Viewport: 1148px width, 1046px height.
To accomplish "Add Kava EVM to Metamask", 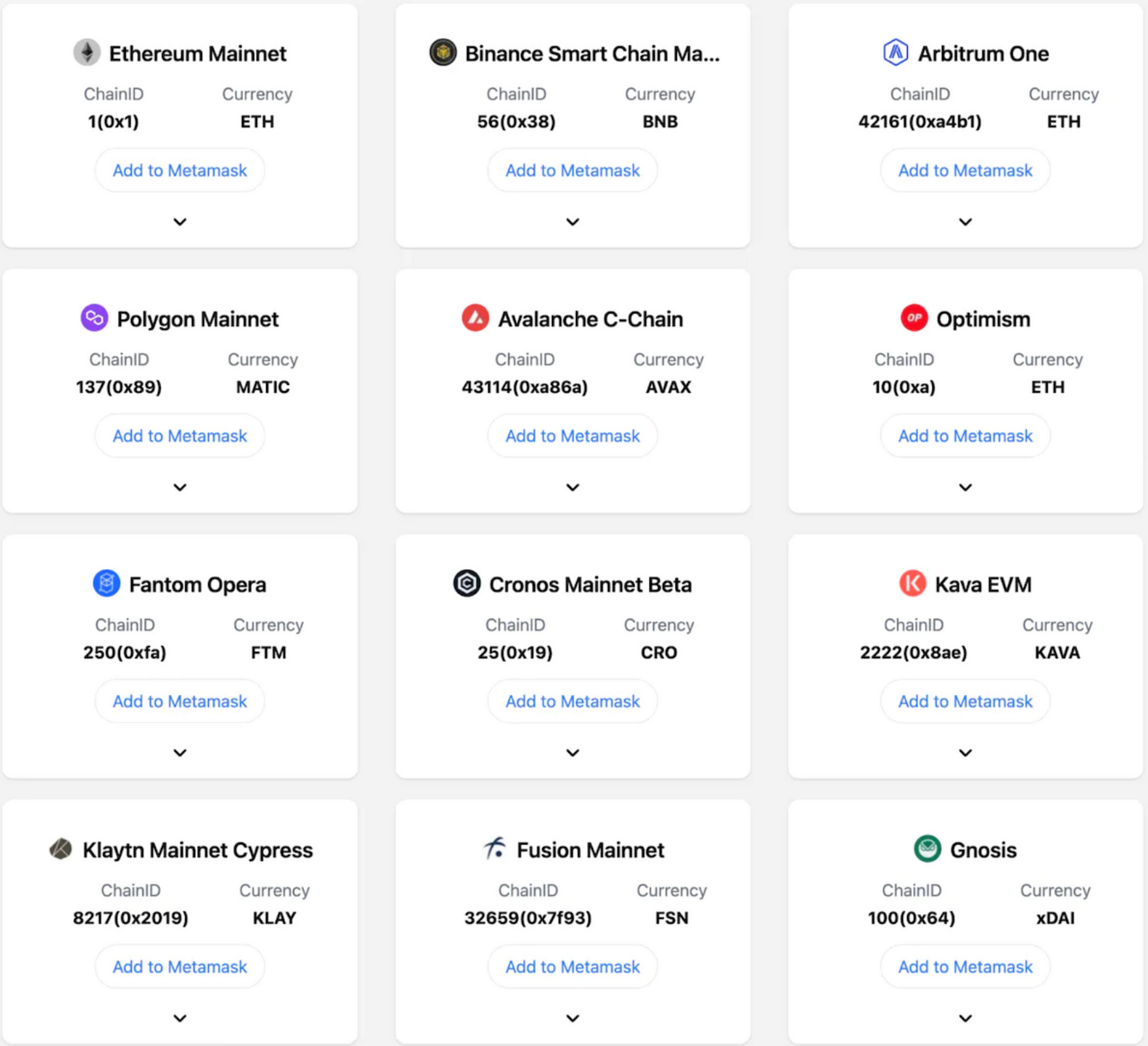I will [965, 701].
